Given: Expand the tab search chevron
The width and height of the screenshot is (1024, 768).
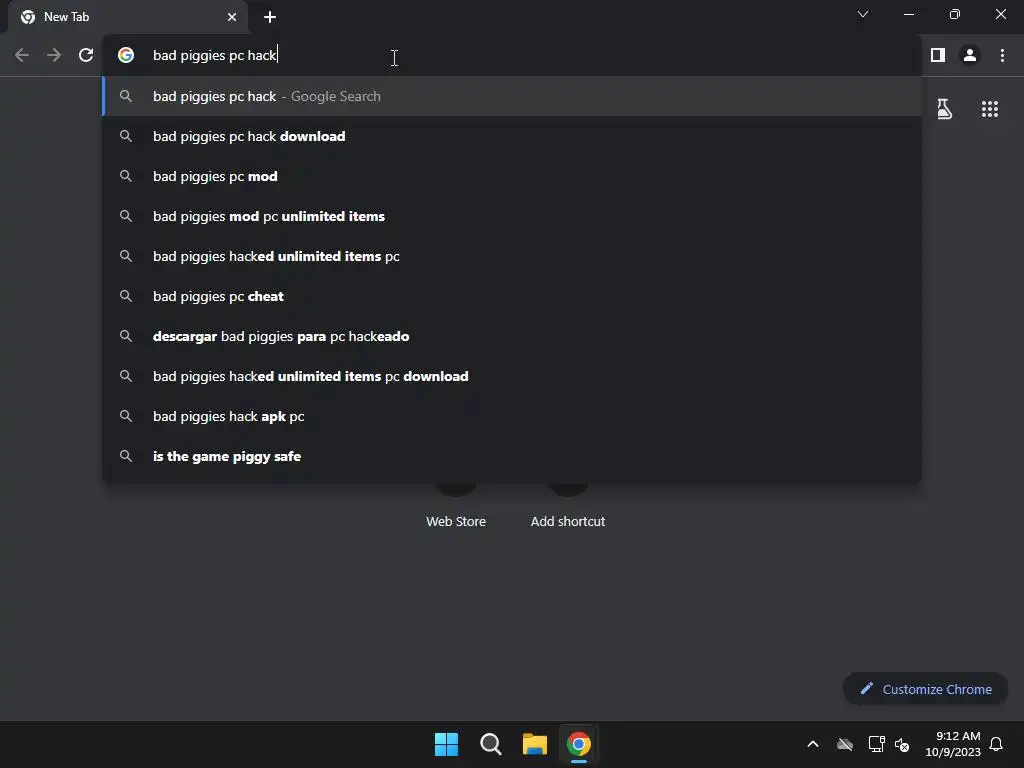Looking at the screenshot, I should pyautogui.click(x=863, y=14).
